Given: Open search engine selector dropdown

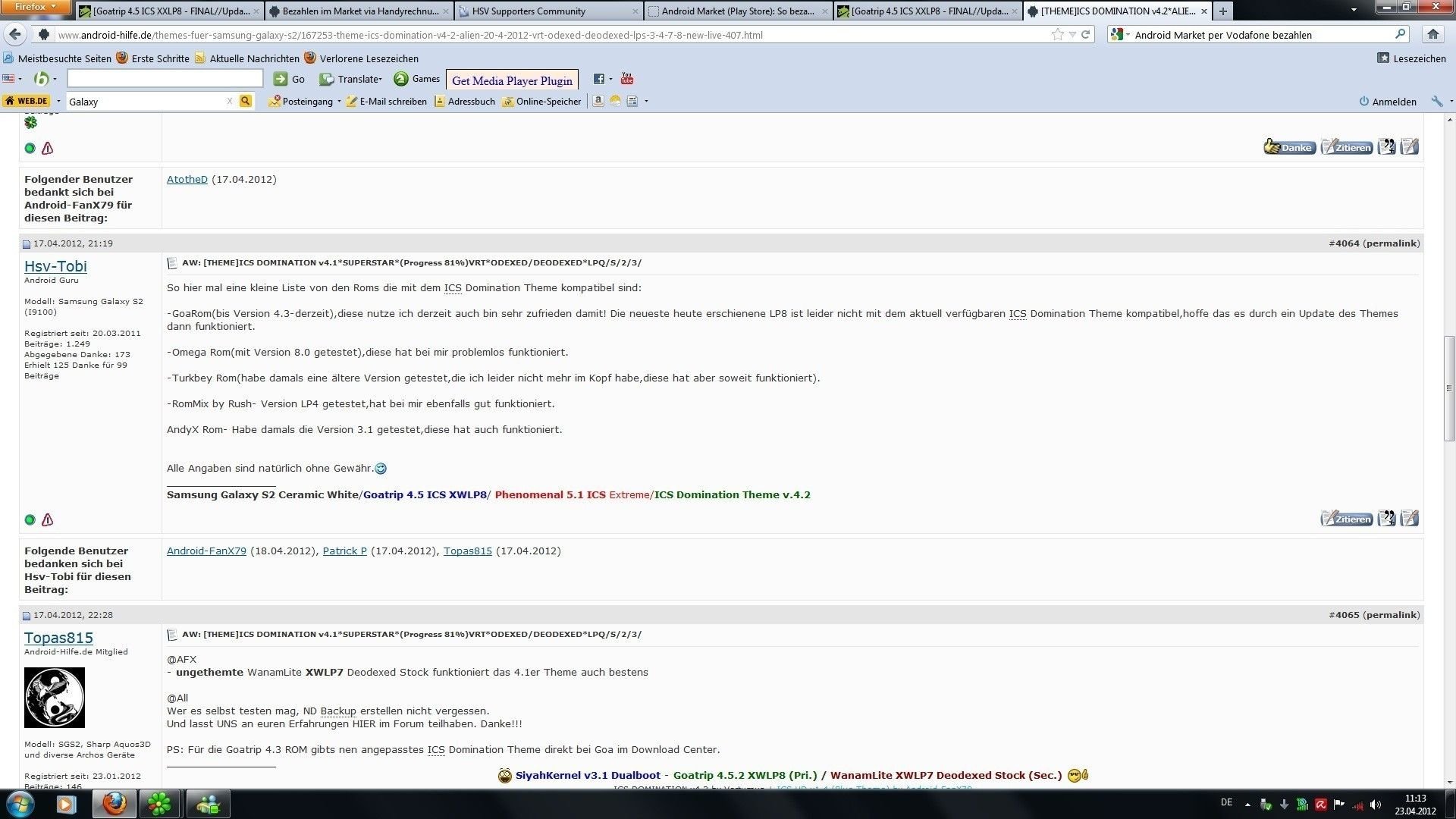Looking at the screenshot, I should (x=1119, y=35).
